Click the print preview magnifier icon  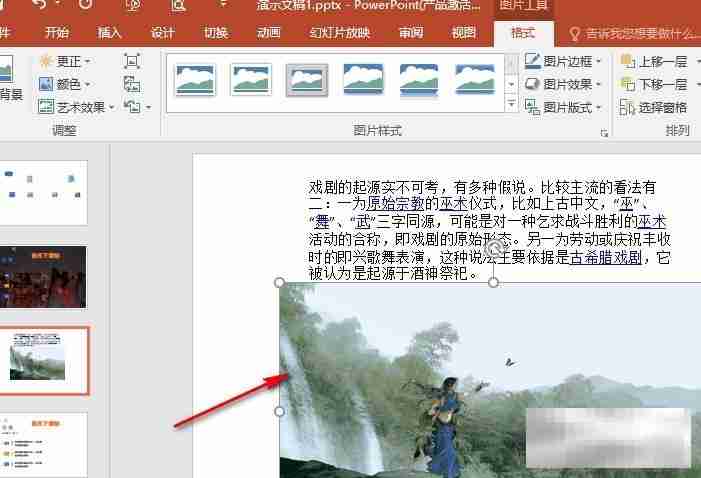click(178, 5)
